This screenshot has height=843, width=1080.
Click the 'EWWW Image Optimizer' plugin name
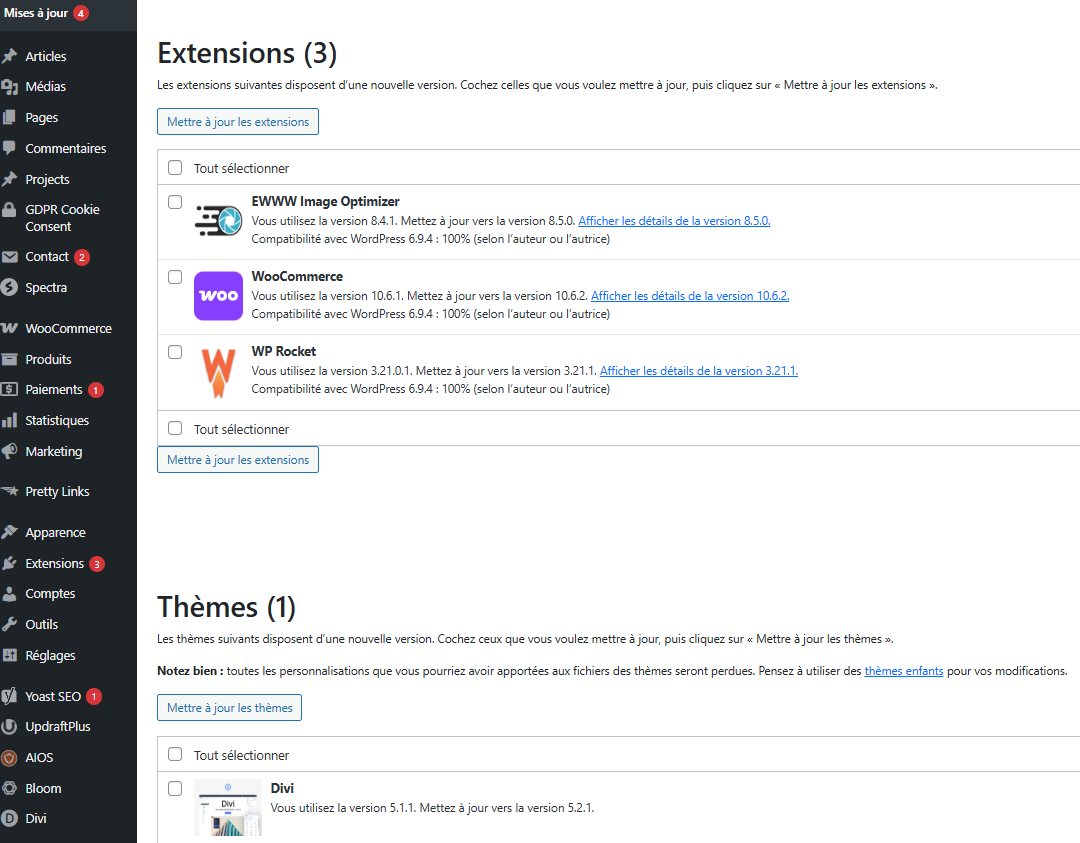tap(325, 202)
